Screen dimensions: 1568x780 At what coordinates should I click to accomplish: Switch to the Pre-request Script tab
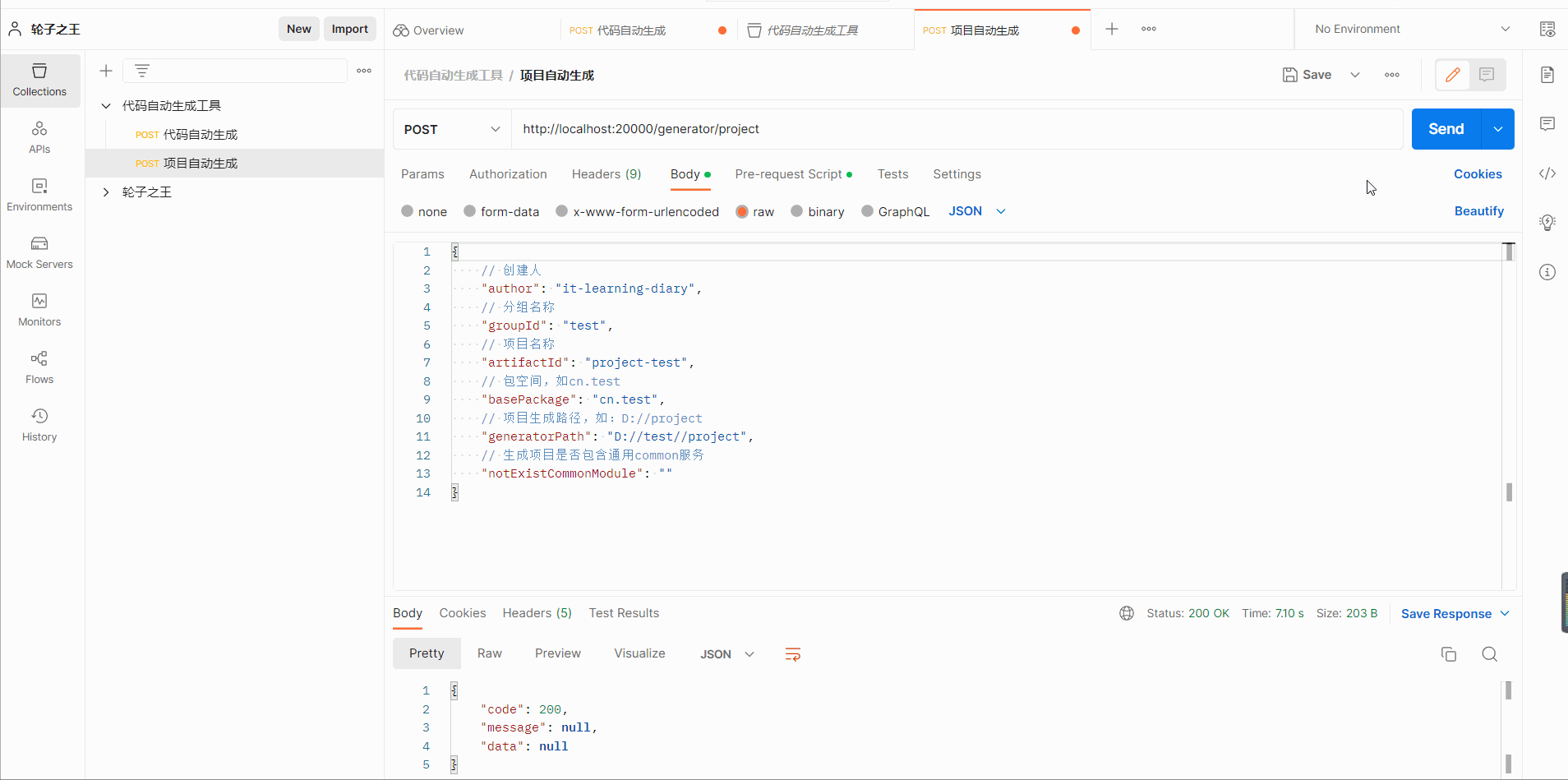[x=793, y=174]
